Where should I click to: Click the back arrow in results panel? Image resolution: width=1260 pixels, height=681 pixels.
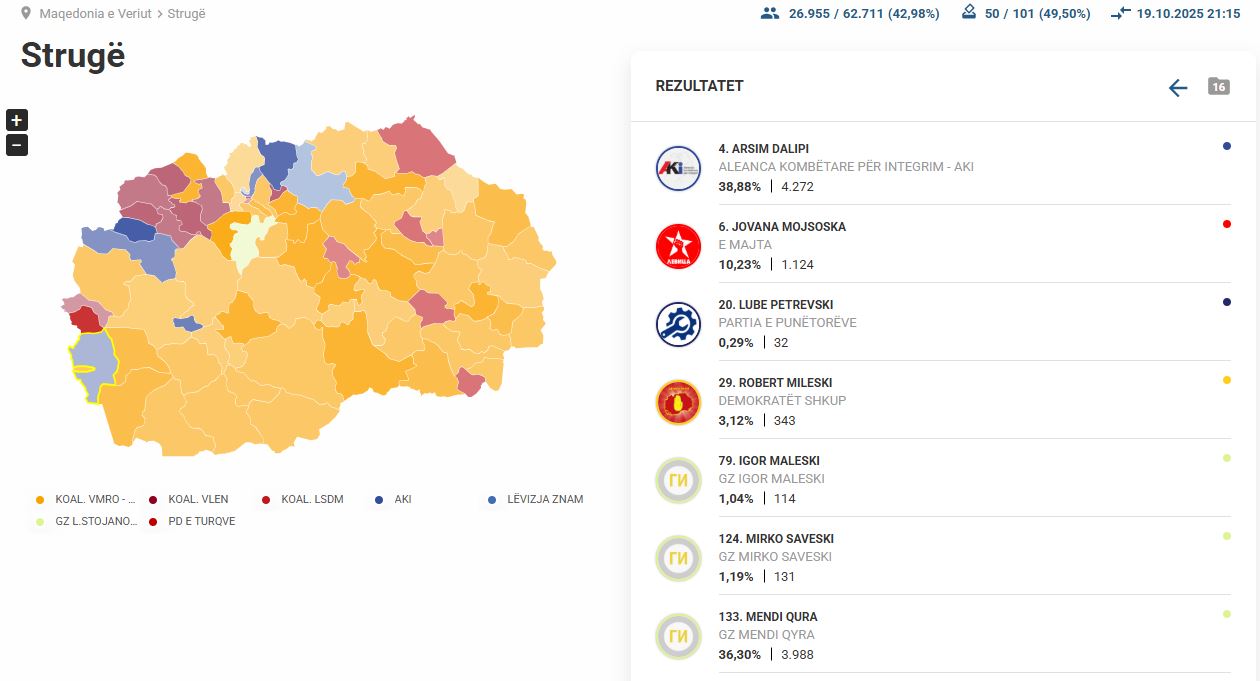tap(1178, 88)
